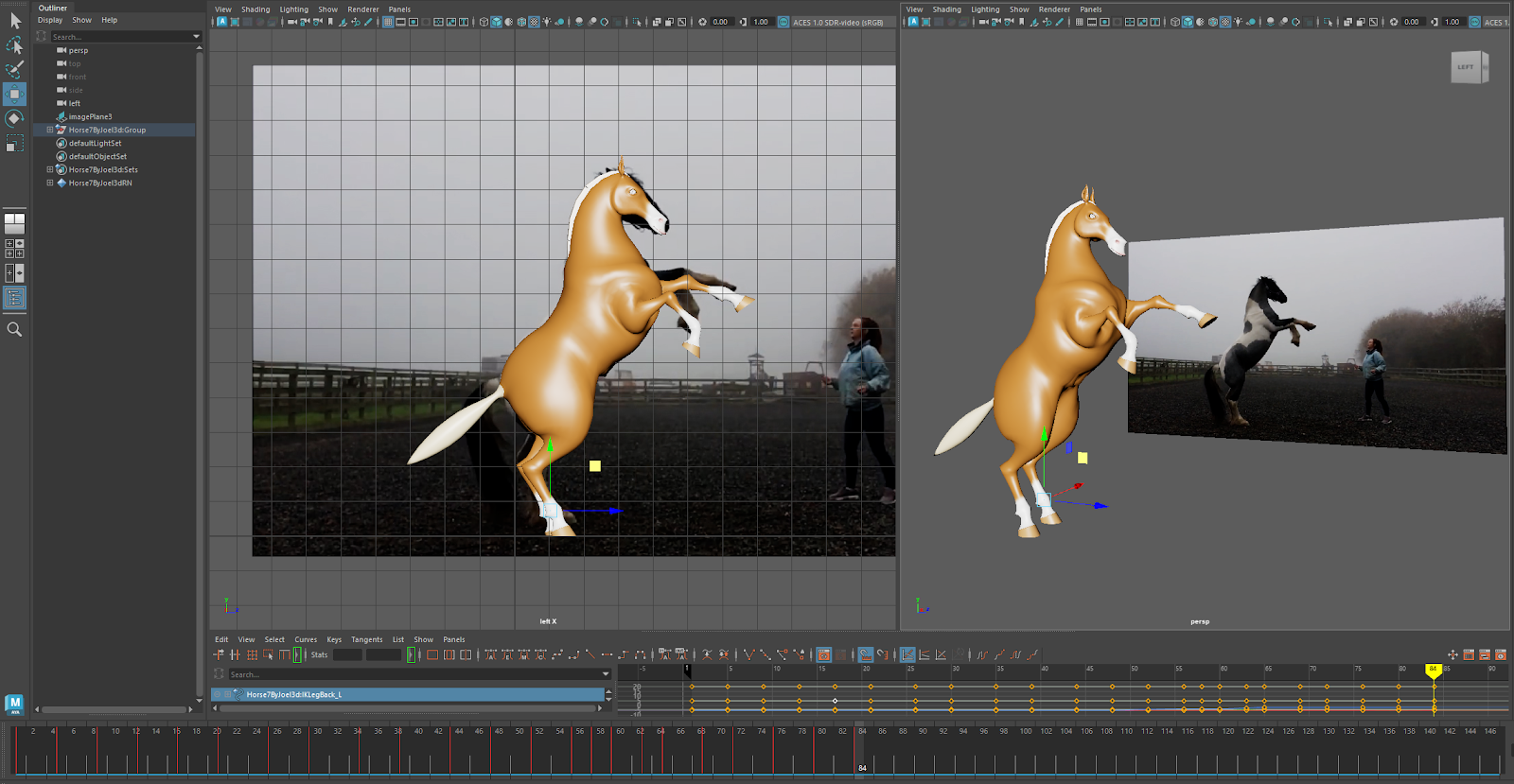Toggle the Outliner panel icon in sidebar
Screen dimensions: 1514x784
point(14,298)
